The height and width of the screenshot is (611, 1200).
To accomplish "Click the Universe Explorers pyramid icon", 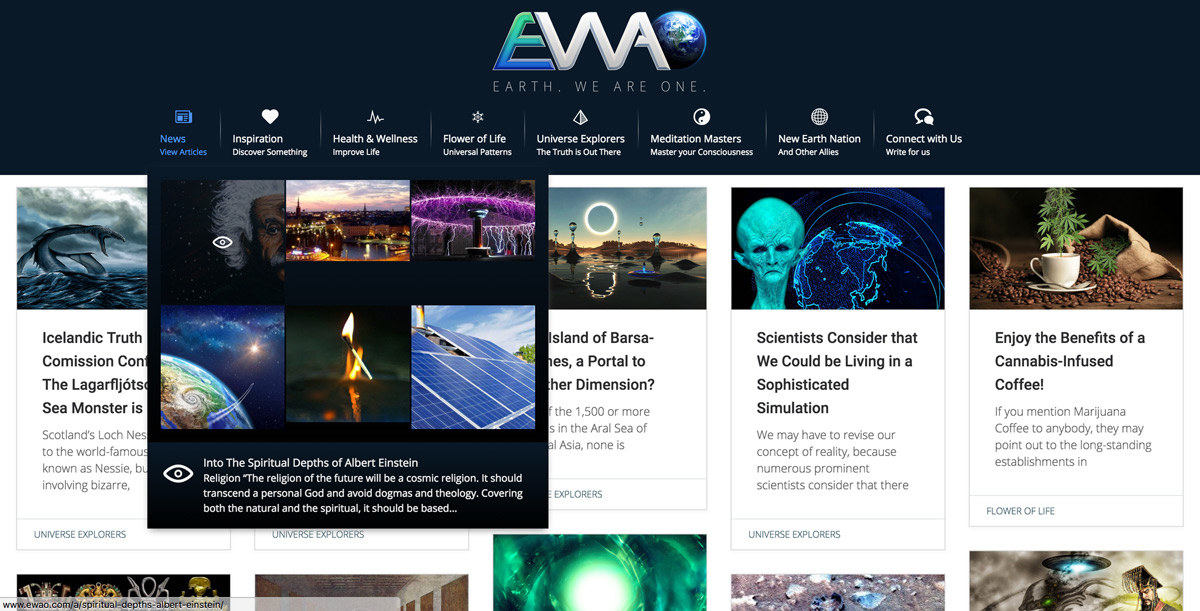I will pyautogui.click(x=580, y=117).
